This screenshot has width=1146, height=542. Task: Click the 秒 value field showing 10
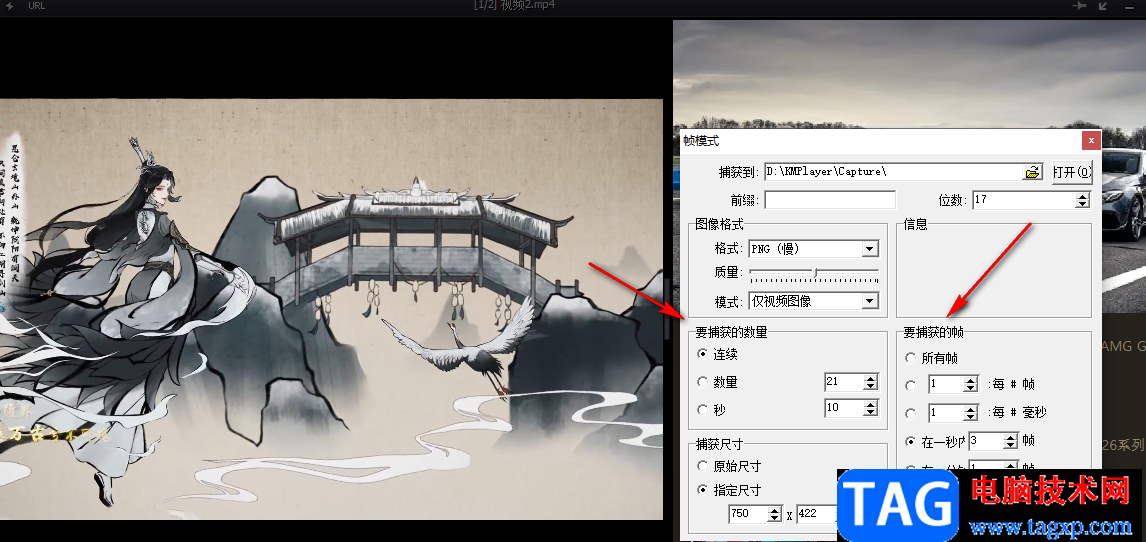(843, 408)
